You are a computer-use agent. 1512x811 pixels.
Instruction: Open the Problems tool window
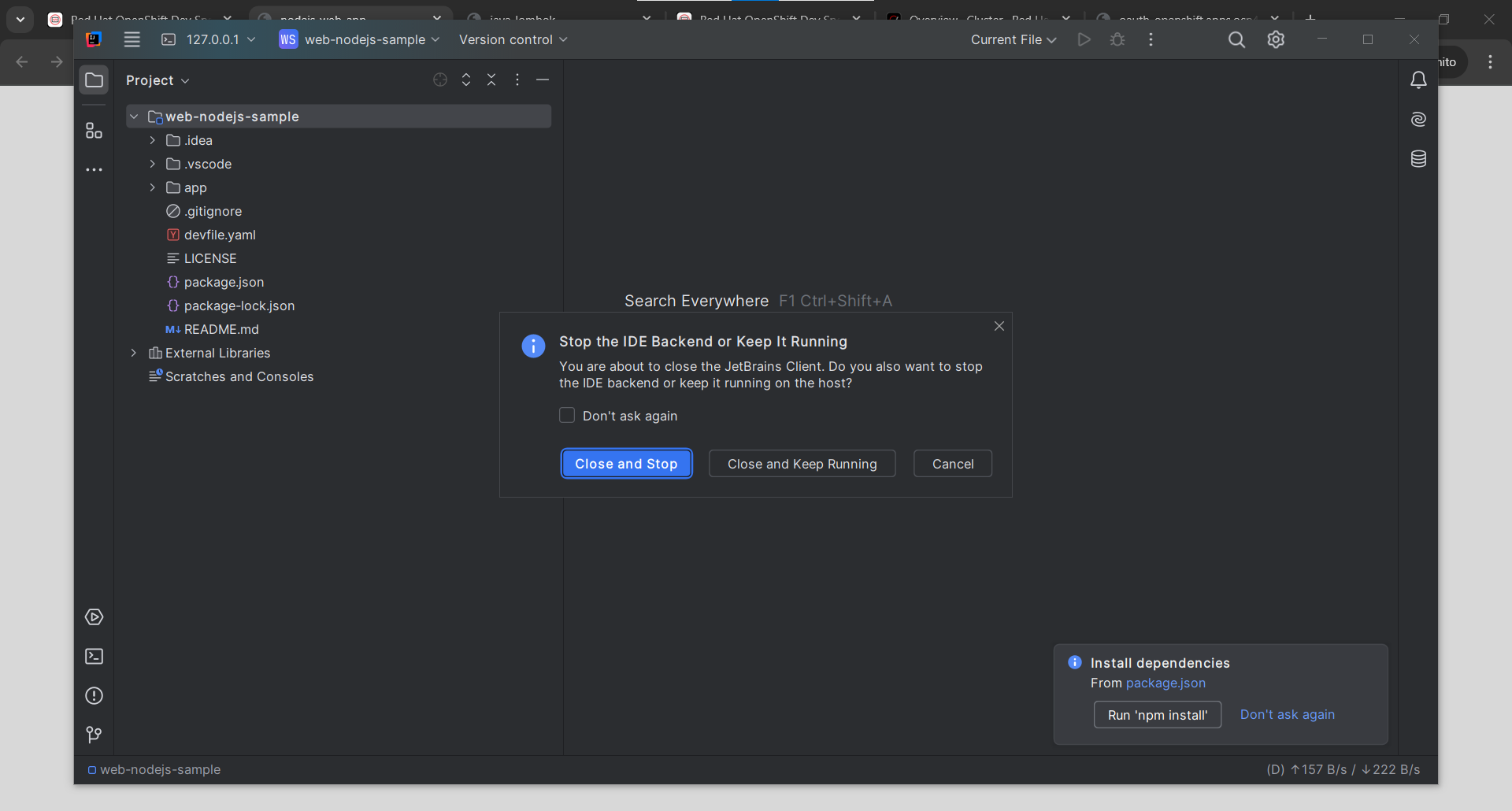click(x=94, y=696)
